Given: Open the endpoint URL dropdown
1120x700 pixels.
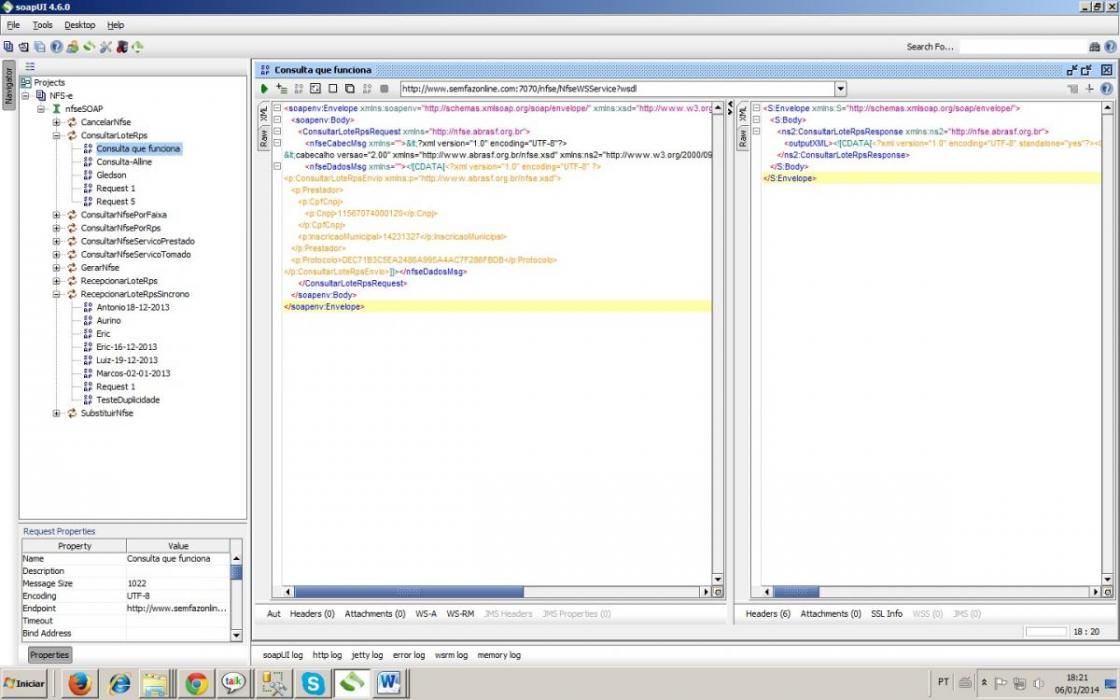Looking at the screenshot, I should [x=841, y=89].
